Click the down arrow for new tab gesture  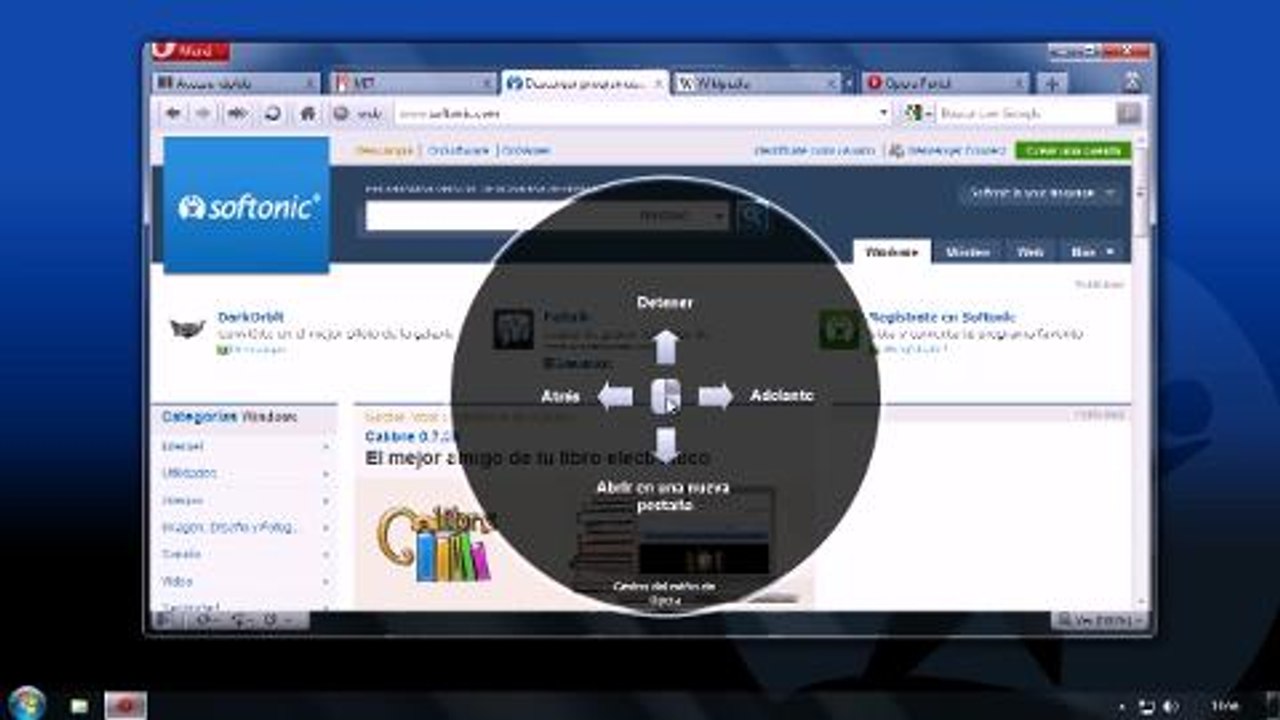(666, 446)
